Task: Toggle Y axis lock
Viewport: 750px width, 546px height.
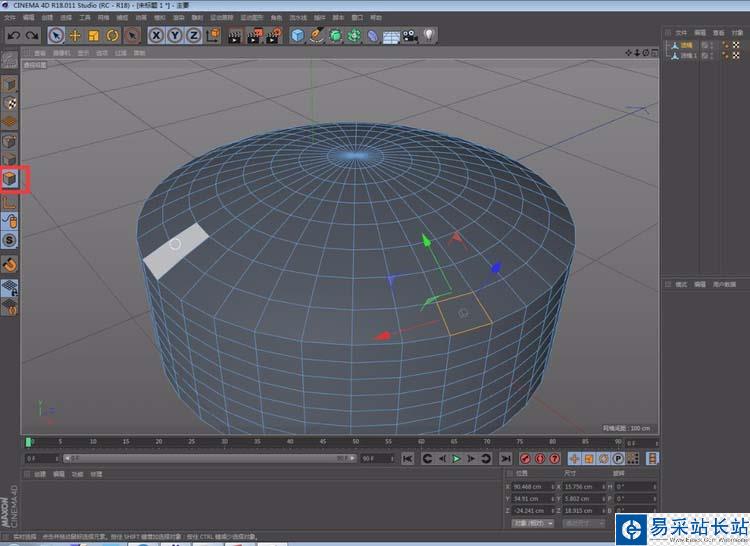Action: point(175,36)
